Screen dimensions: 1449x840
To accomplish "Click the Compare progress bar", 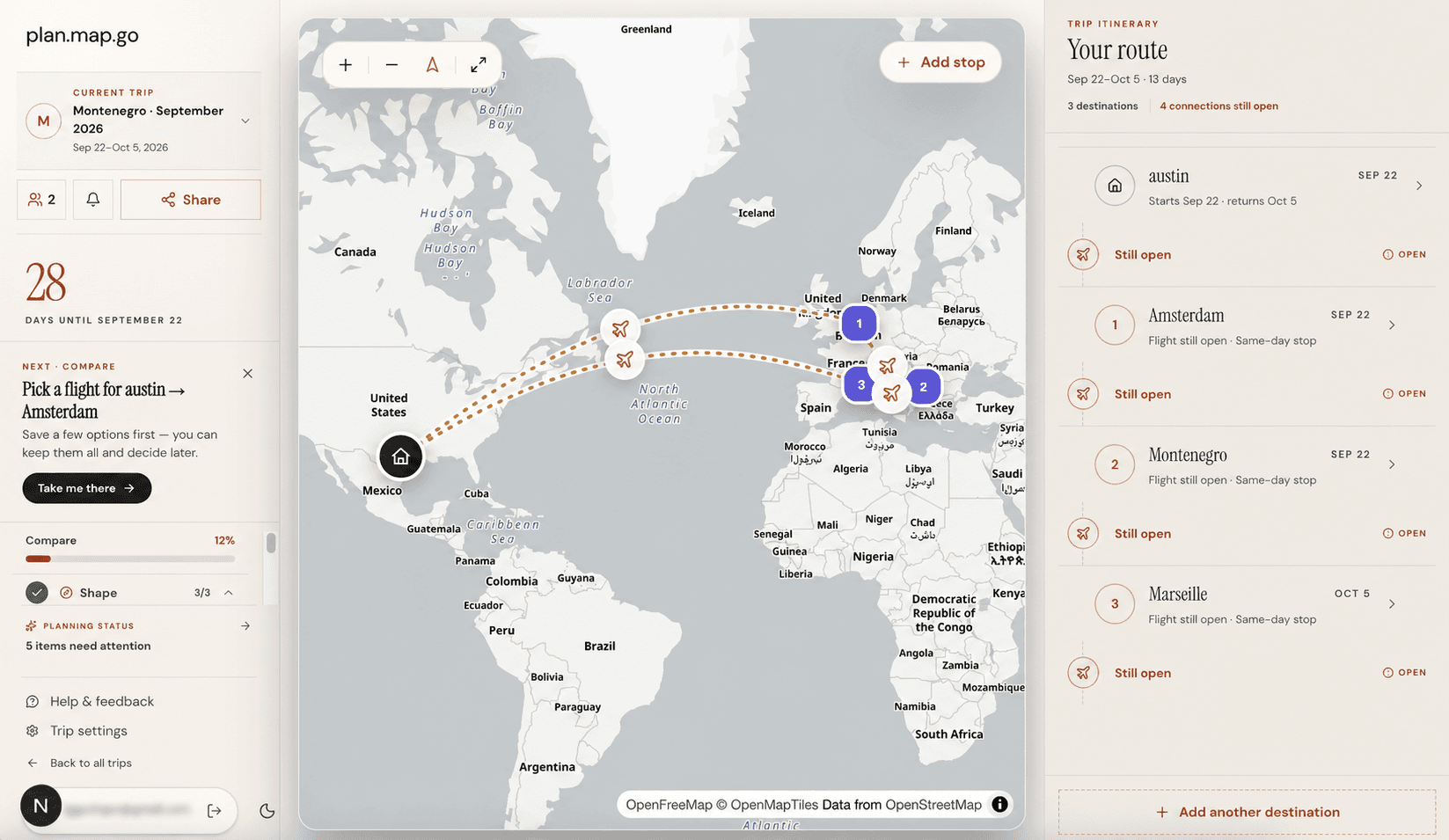I will tap(130, 559).
